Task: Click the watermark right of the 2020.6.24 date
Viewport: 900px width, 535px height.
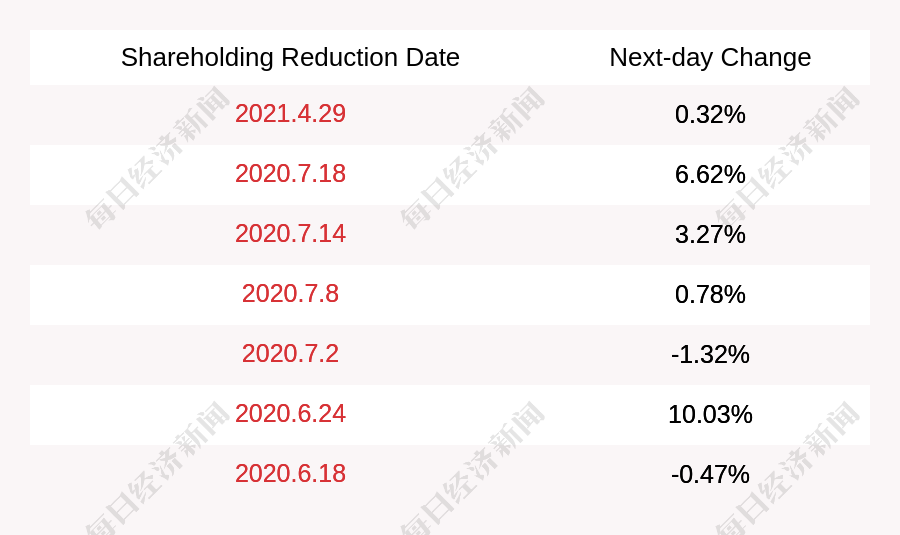Action: (x=472, y=472)
